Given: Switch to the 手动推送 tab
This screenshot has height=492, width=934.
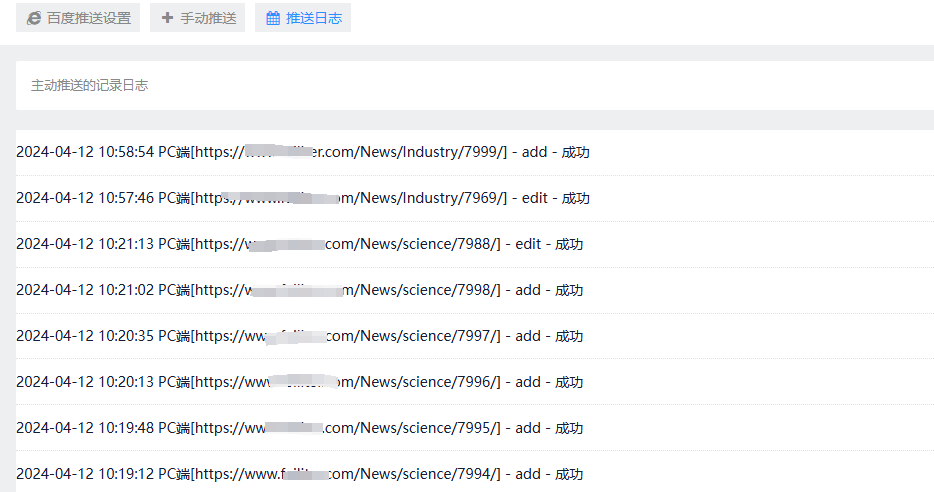Looking at the screenshot, I should click(197, 18).
